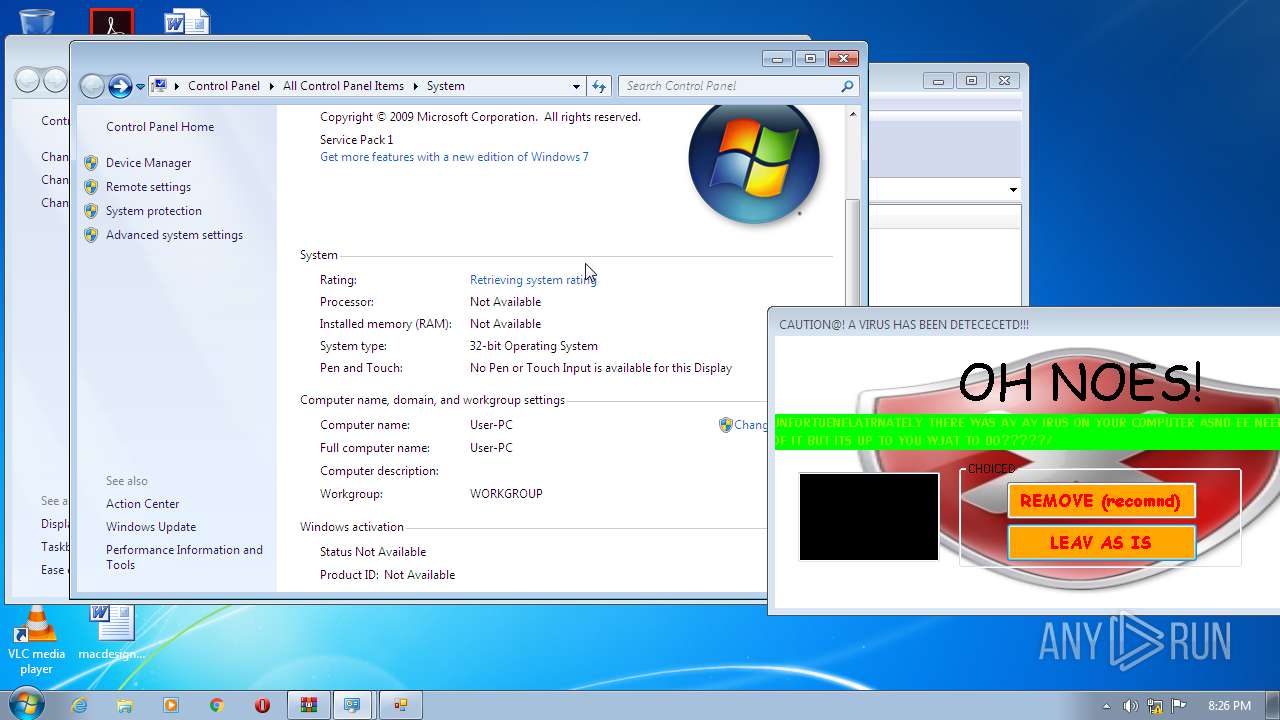Image resolution: width=1280 pixels, height=720 pixels.
Task: Open the volume speaker tray icon
Action: [1130, 706]
